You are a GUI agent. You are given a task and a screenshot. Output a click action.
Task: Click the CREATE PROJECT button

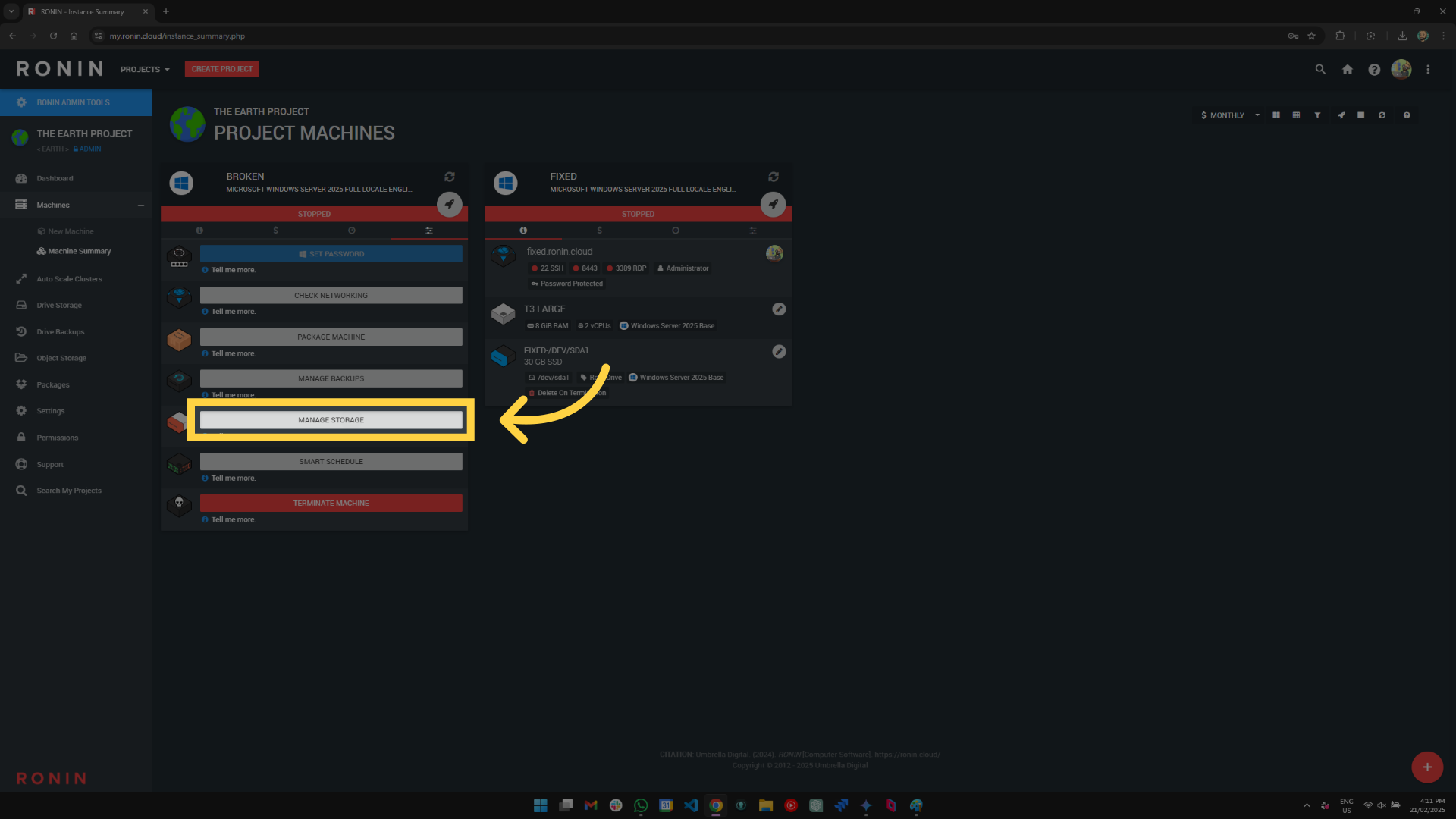click(x=222, y=69)
